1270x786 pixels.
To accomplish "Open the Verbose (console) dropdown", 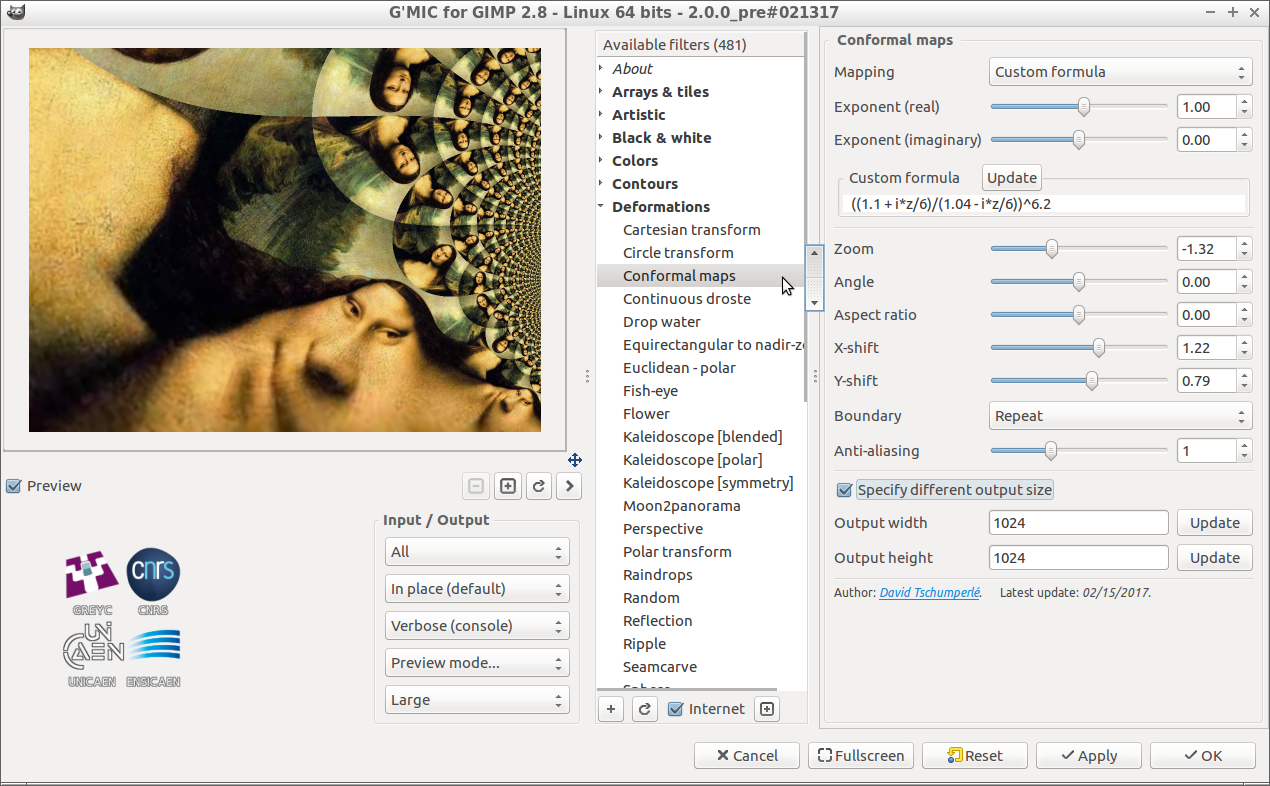I will 477,626.
